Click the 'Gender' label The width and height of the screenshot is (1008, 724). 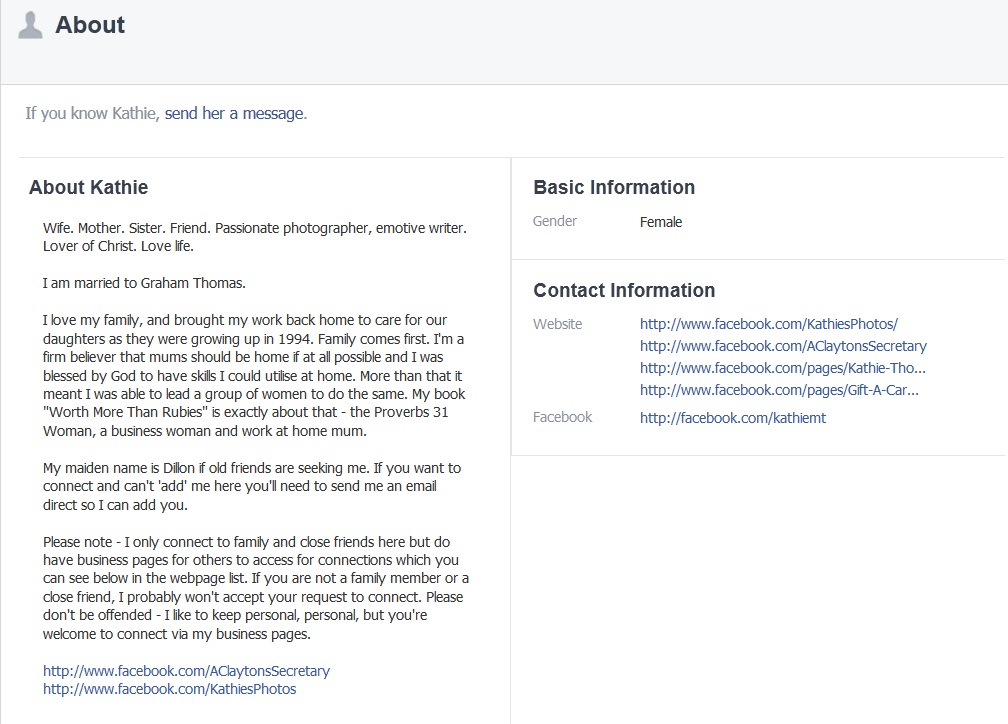(555, 221)
